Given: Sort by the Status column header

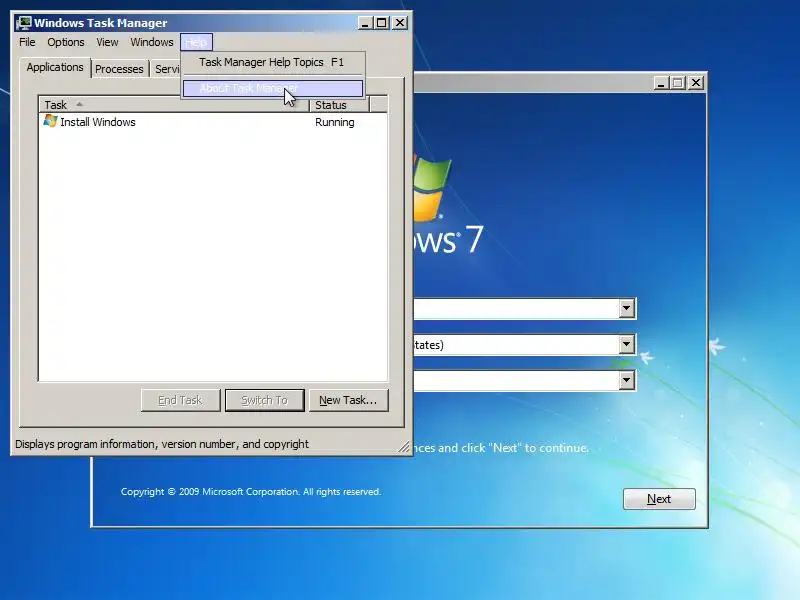Looking at the screenshot, I should tap(339, 105).
